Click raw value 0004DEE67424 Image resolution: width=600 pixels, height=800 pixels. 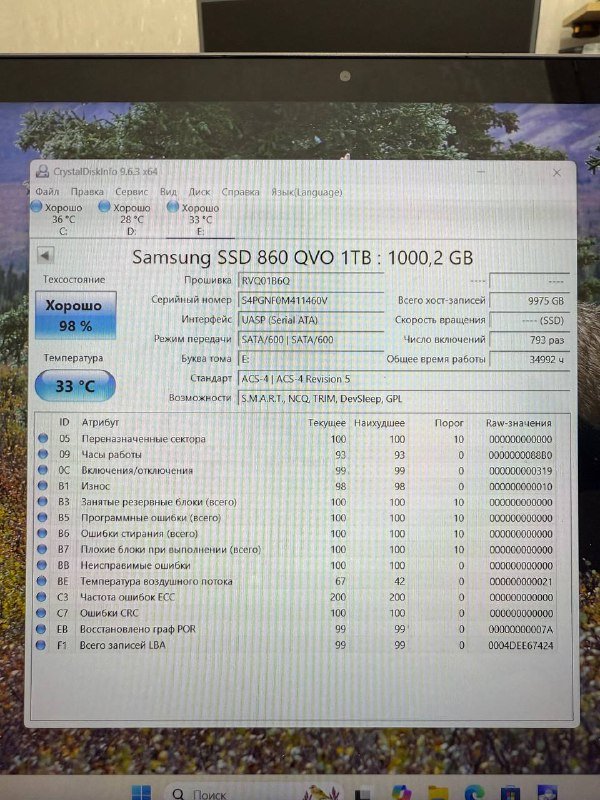click(520, 645)
